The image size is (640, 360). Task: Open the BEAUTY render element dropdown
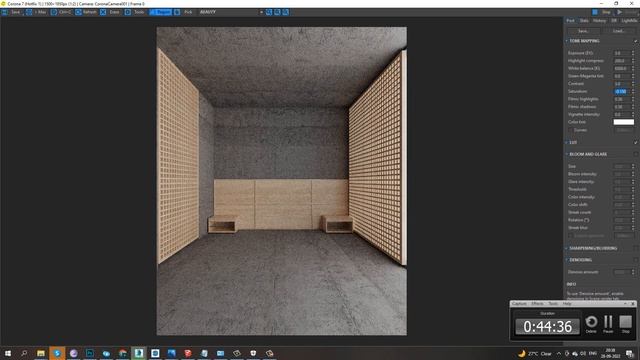(x=231, y=12)
